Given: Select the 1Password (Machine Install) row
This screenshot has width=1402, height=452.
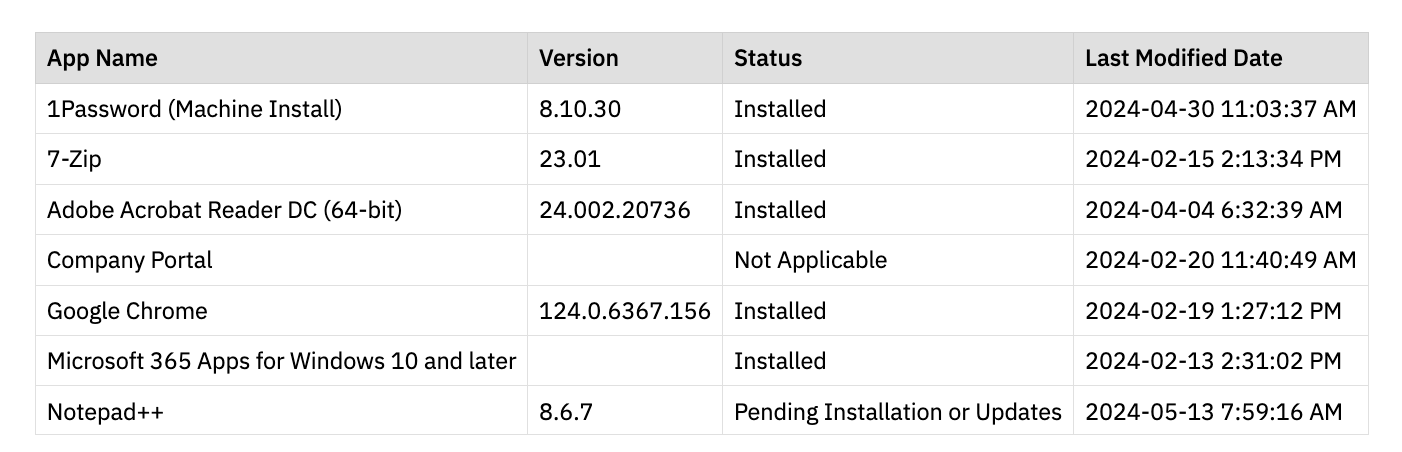Looking at the screenshot, I should pos(194,109).
